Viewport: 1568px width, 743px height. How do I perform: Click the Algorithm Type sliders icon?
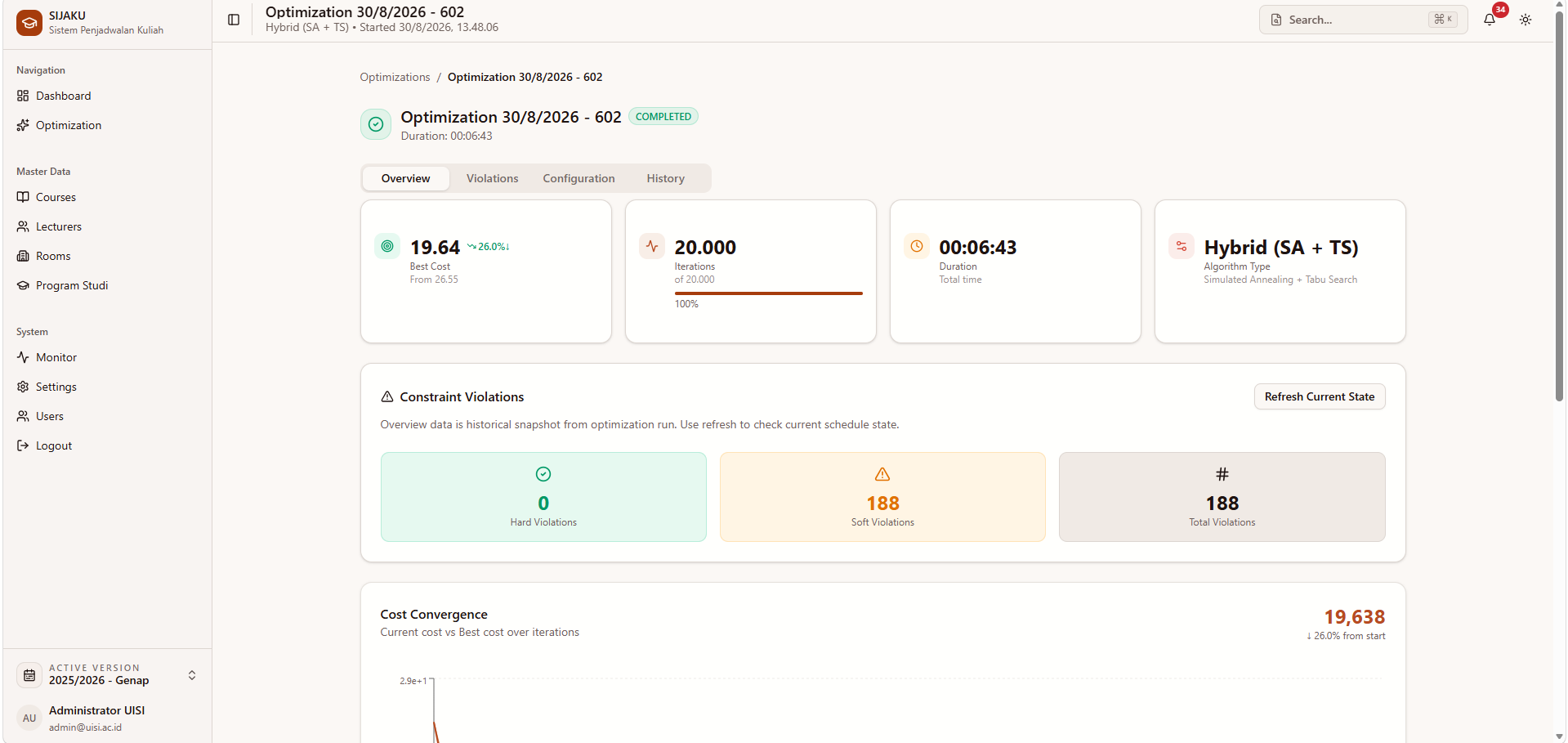(x=1182, y=246)
